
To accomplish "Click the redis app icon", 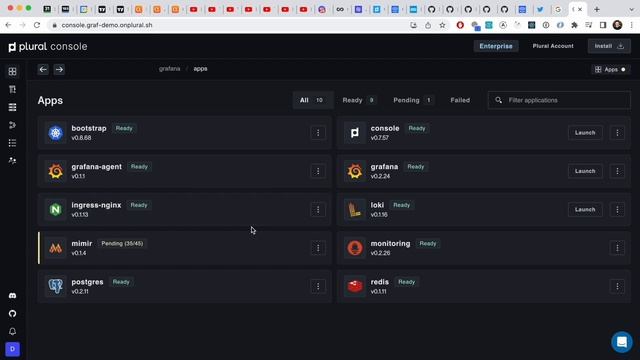I will (x=355, y=286).
